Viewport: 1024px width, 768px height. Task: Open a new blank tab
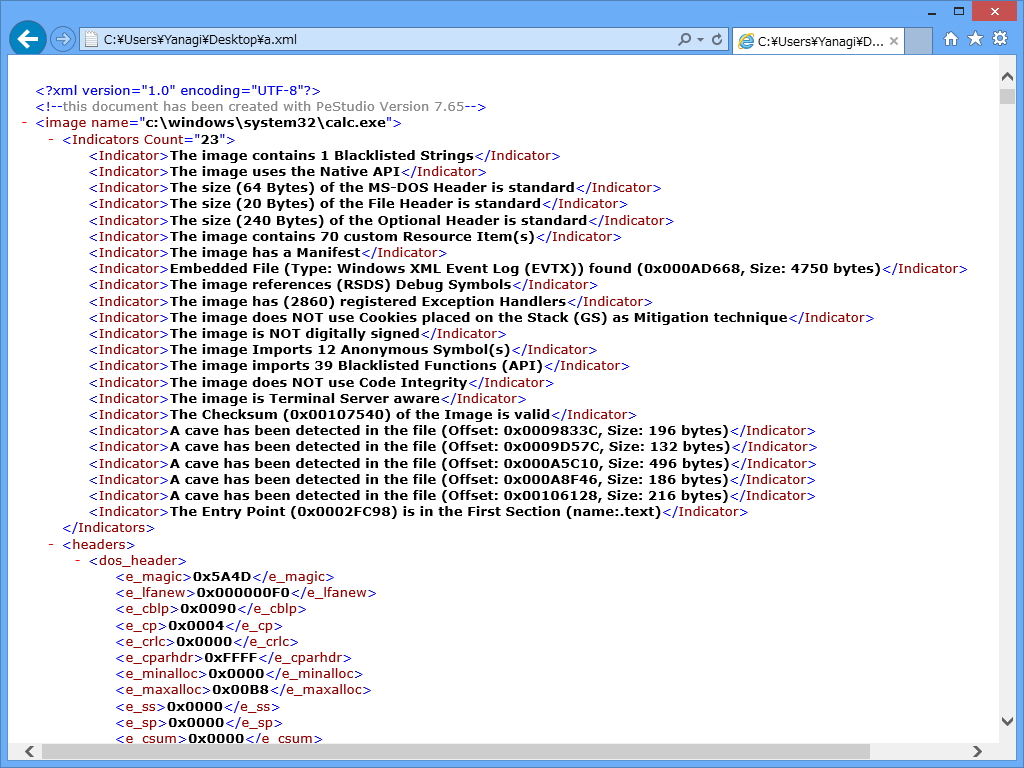918,41
